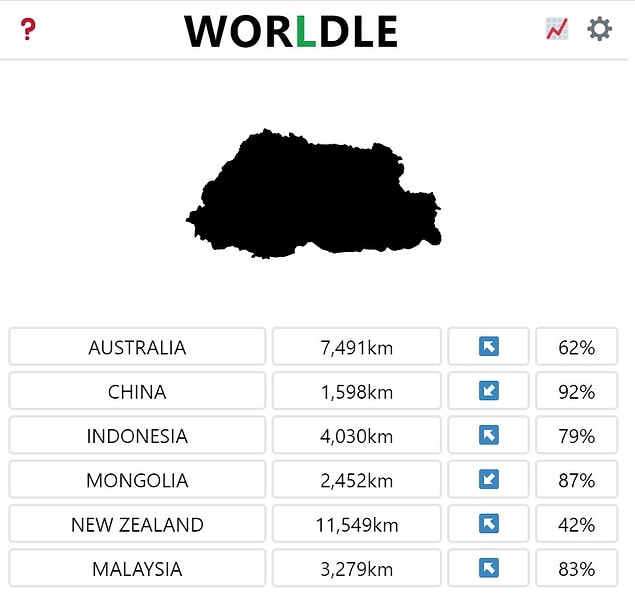635x594 pixels.
Task: Click the 7,491km distance value
Action: tap(357, 347)
